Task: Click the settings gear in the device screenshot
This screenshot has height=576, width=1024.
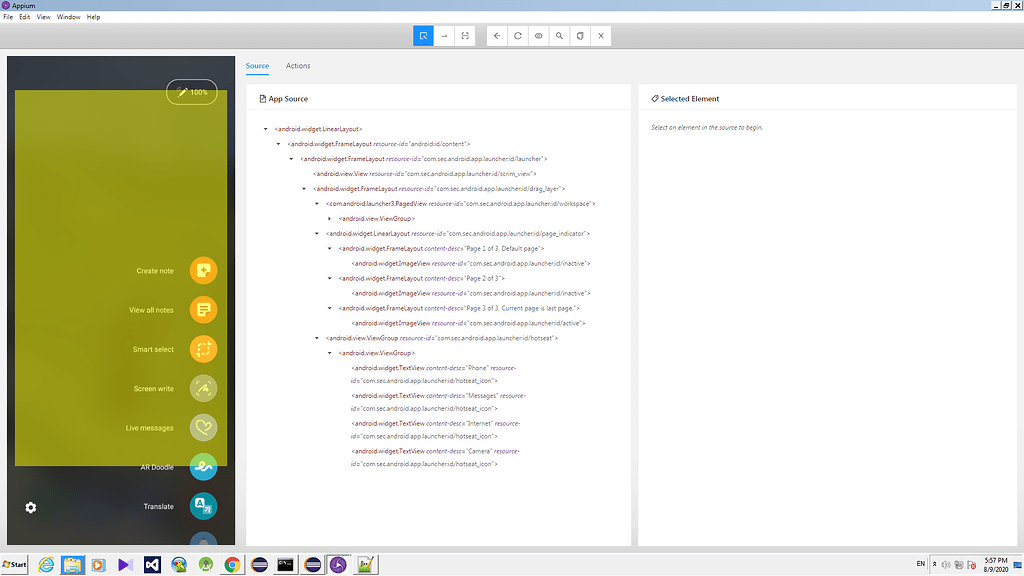Action: click(x=31, y=507)
